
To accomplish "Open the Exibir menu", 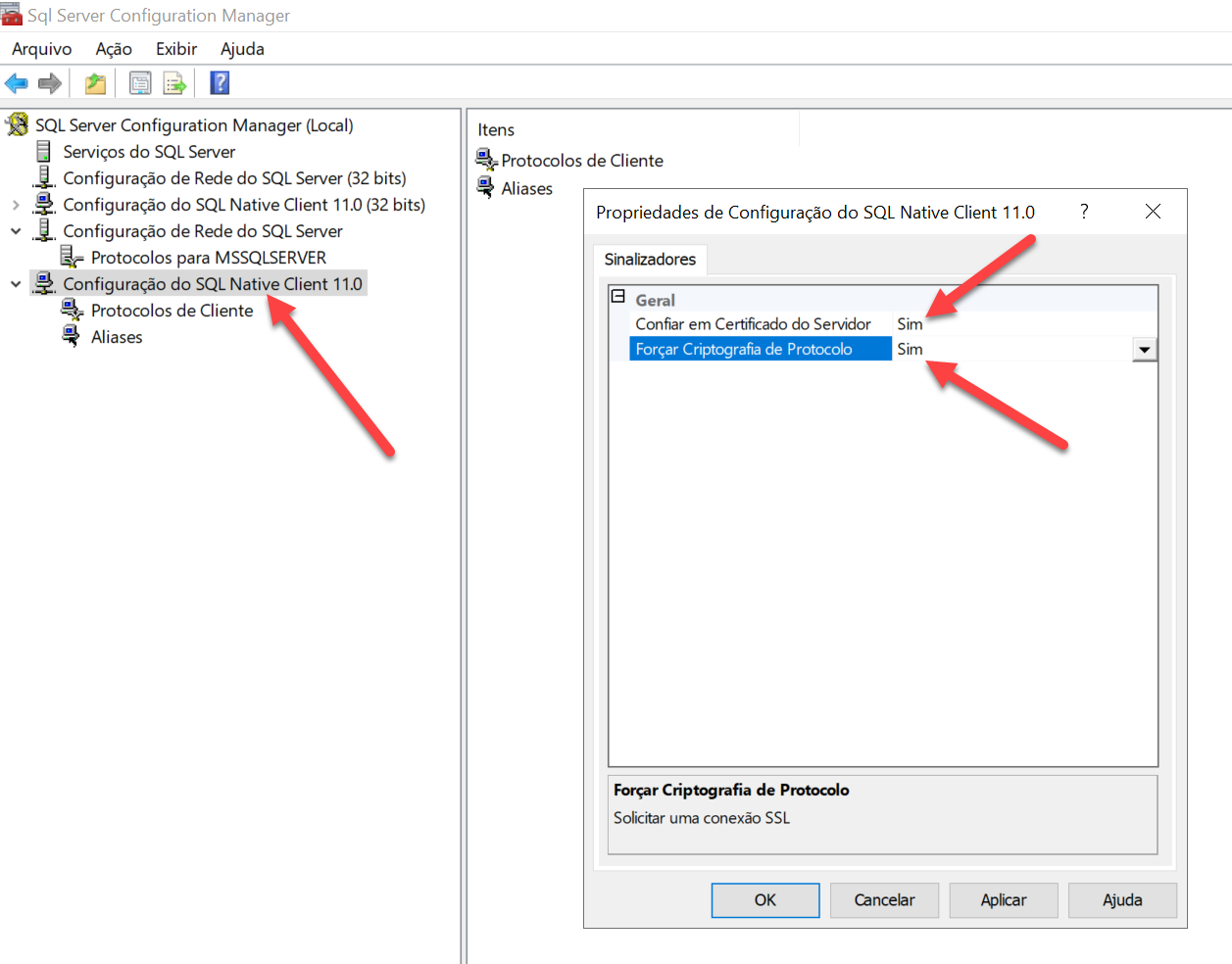I will [176, 49].
